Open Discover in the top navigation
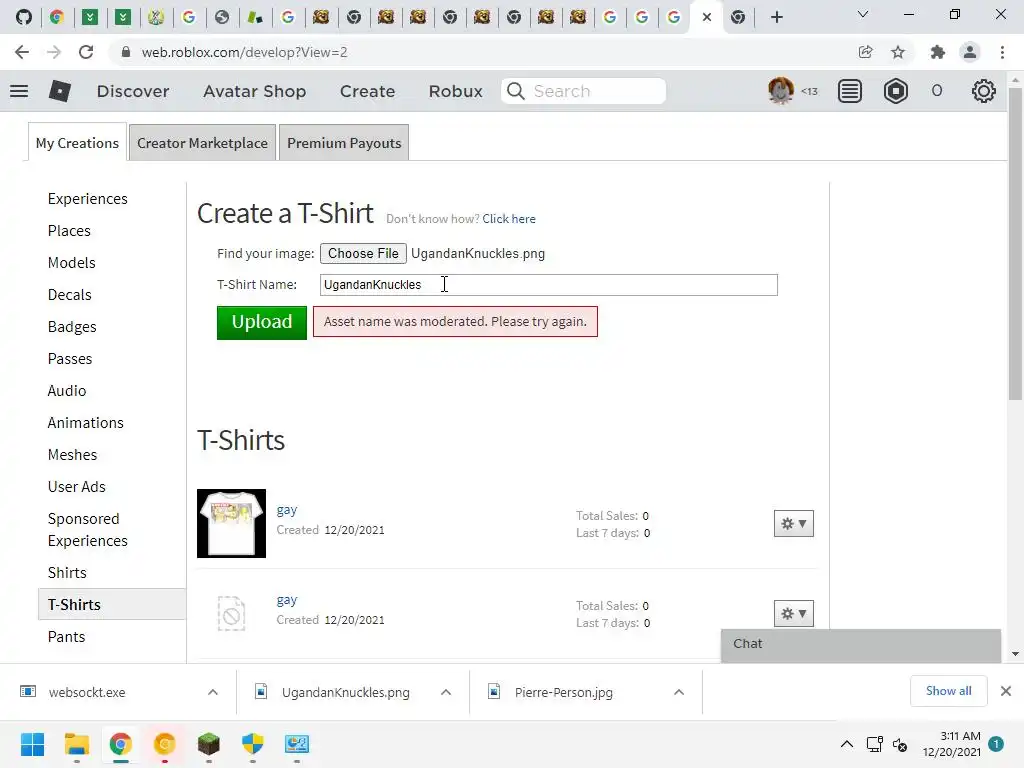Screen dimensions: 1024x768 pos(133,91)
